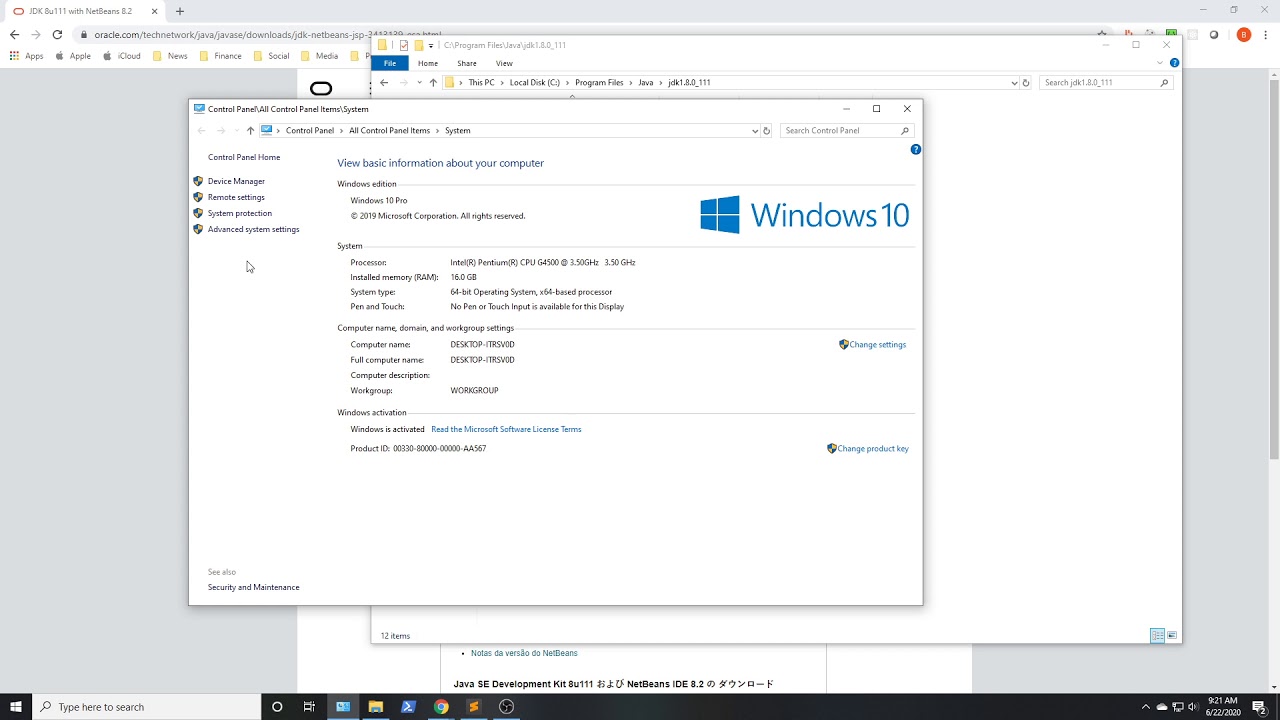Switch File Explorer to details view

click(1157, 635)
